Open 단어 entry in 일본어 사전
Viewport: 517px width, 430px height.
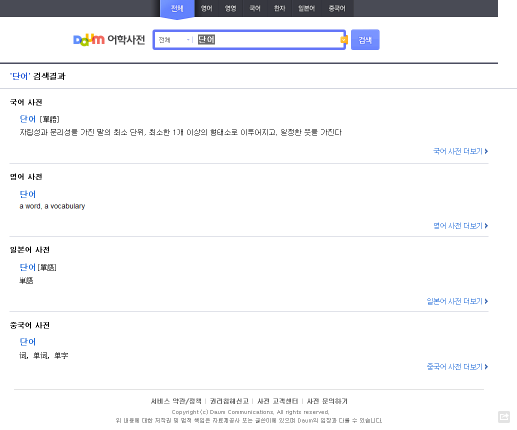point(28,267)
